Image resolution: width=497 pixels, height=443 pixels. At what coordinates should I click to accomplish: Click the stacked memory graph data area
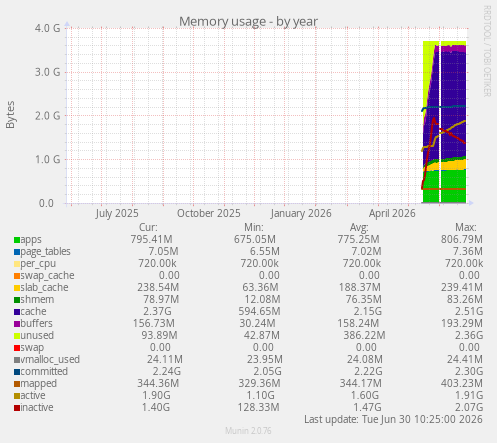coord(444,122)
